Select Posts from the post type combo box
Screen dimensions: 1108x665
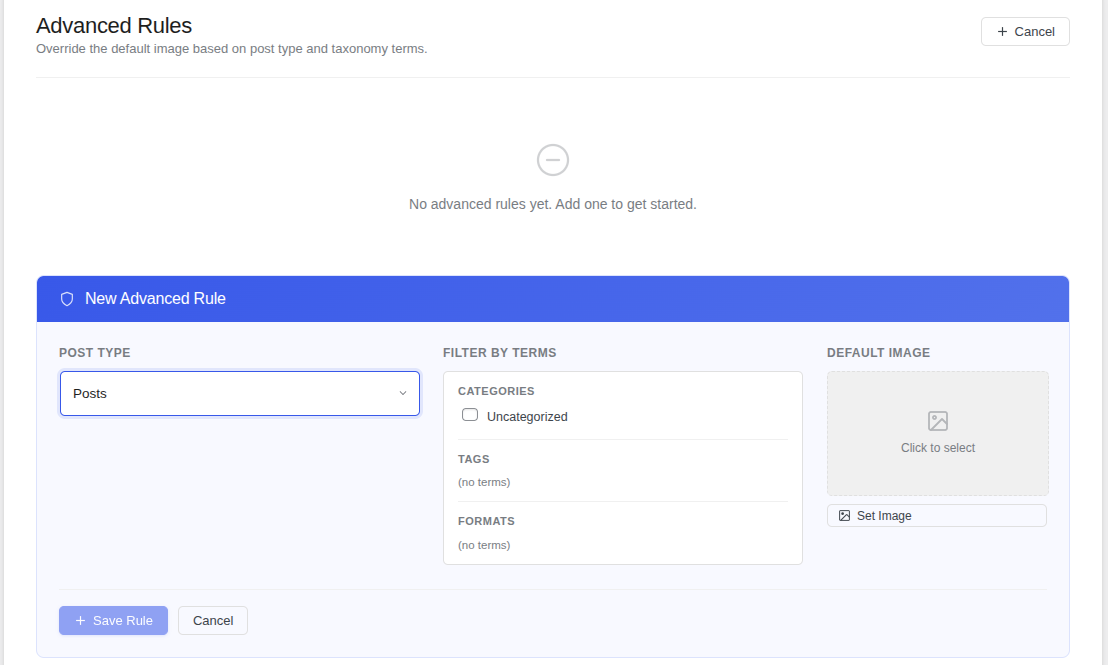pyautogui.click(x=239, y=393)
